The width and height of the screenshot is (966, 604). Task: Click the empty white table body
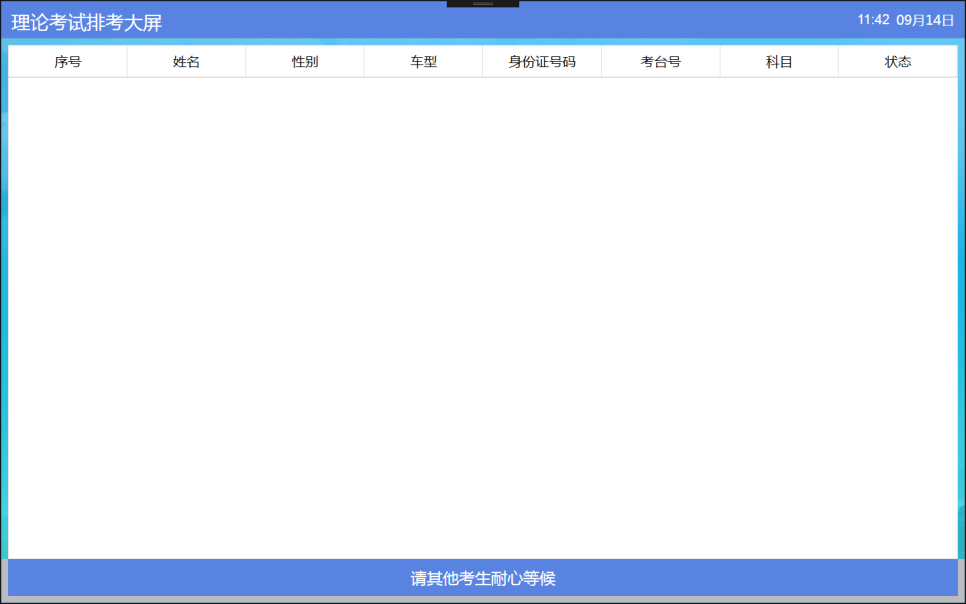(483, 318)
